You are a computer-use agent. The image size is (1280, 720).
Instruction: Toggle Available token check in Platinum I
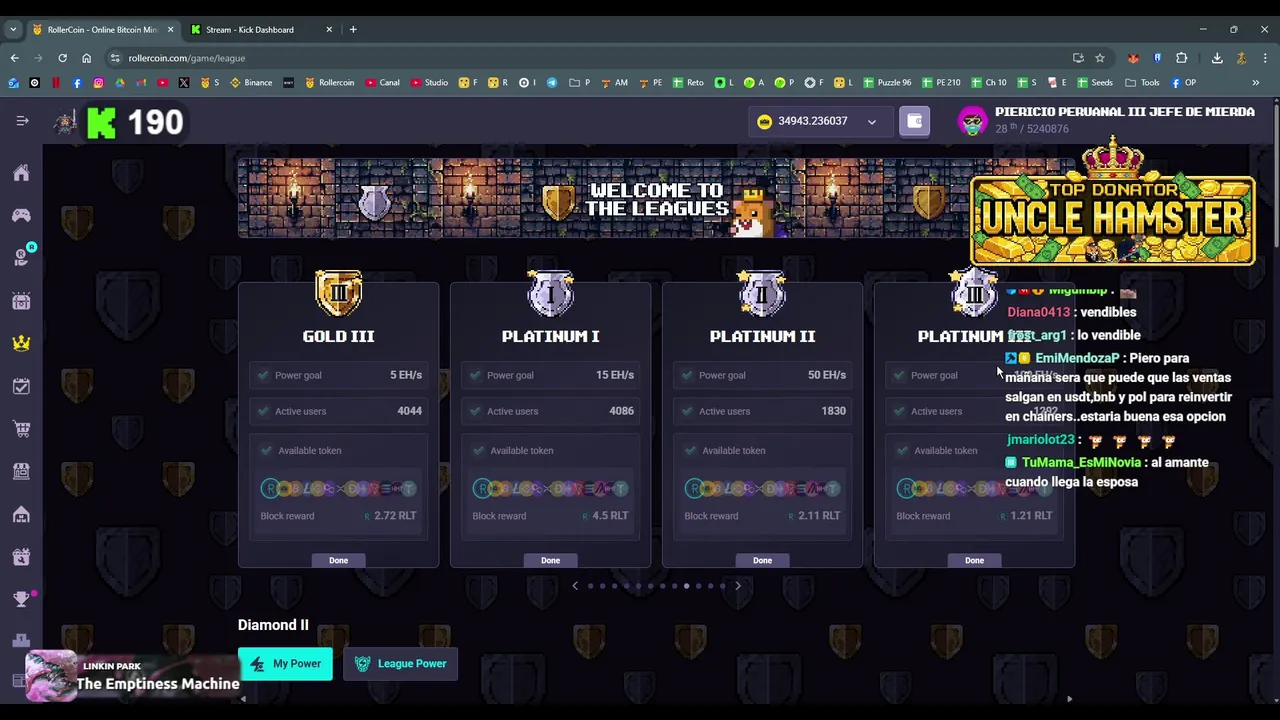pos(478,450)
